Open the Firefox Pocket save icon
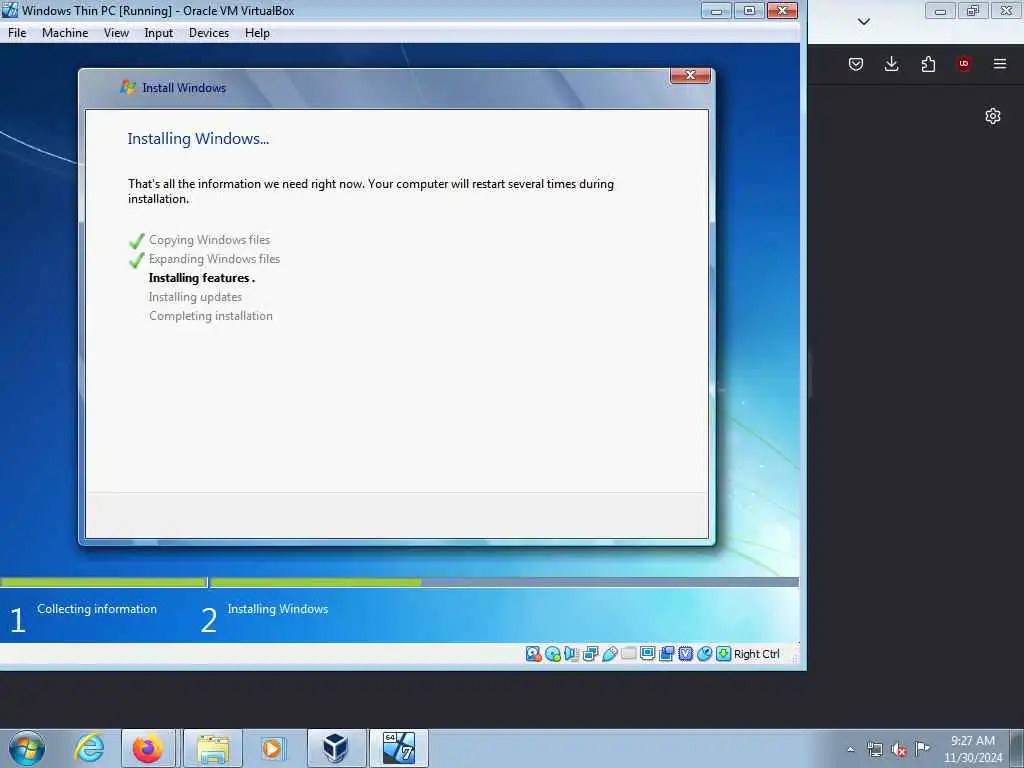Screen dimensions: 1024x768 (x=856, y=63)
